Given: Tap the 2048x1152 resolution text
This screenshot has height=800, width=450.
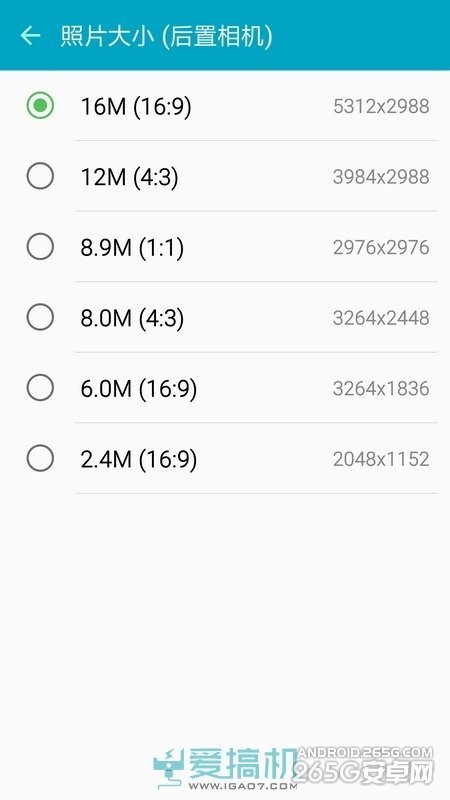Looking at the screenshot, I should [381, 459].
